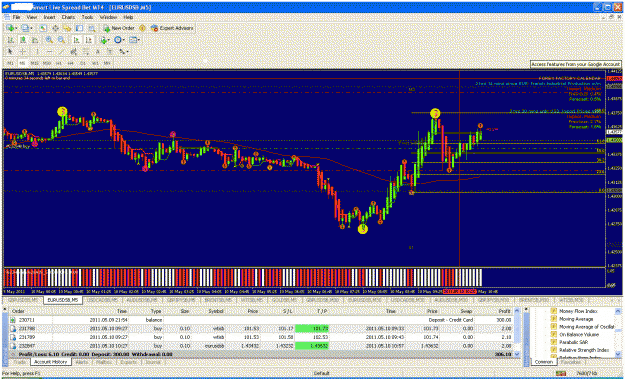Screen dimensions: 625x379
Task: Select the crosshair tool
Action: coord(23,51)
